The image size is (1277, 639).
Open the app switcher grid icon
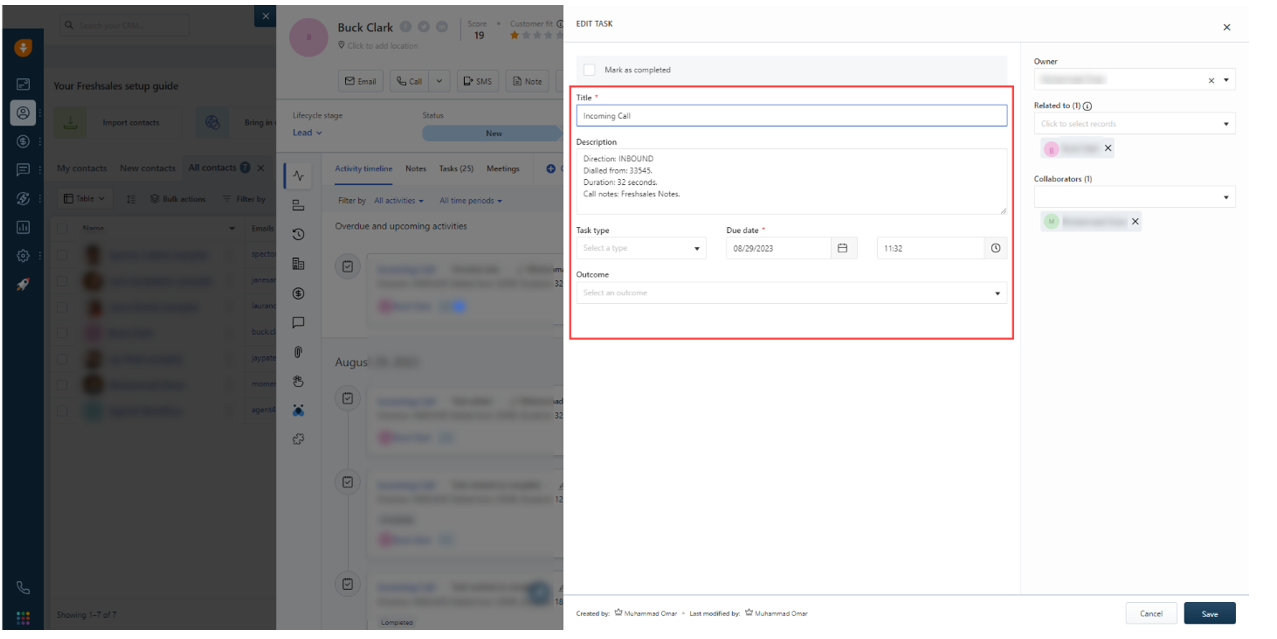pos(23,618)
